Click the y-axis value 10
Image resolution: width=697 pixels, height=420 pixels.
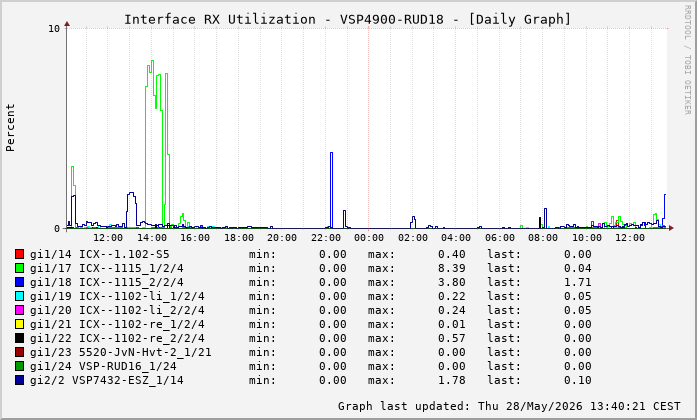(x=54, y=29)
